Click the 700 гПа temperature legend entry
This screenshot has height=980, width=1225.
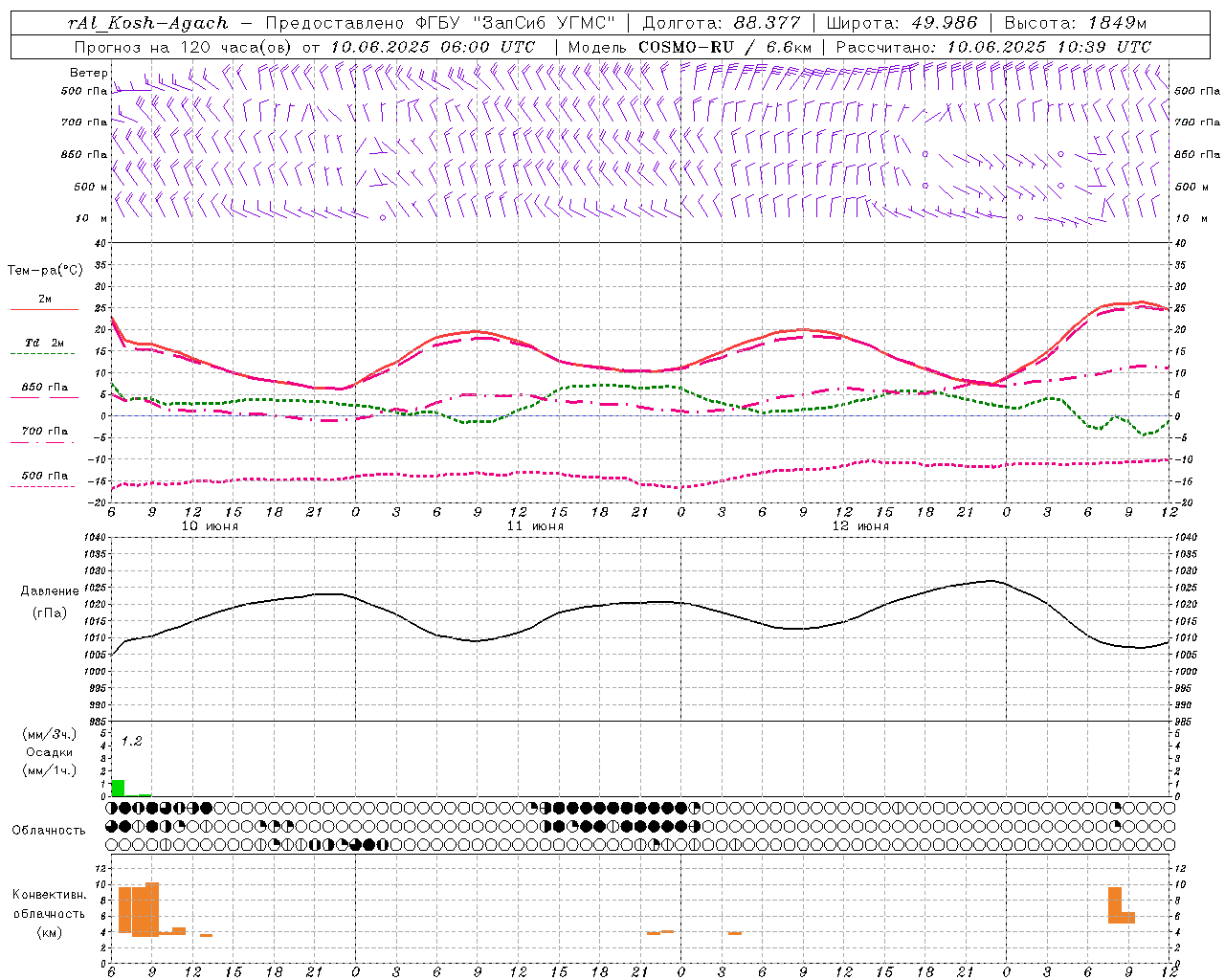44,432
